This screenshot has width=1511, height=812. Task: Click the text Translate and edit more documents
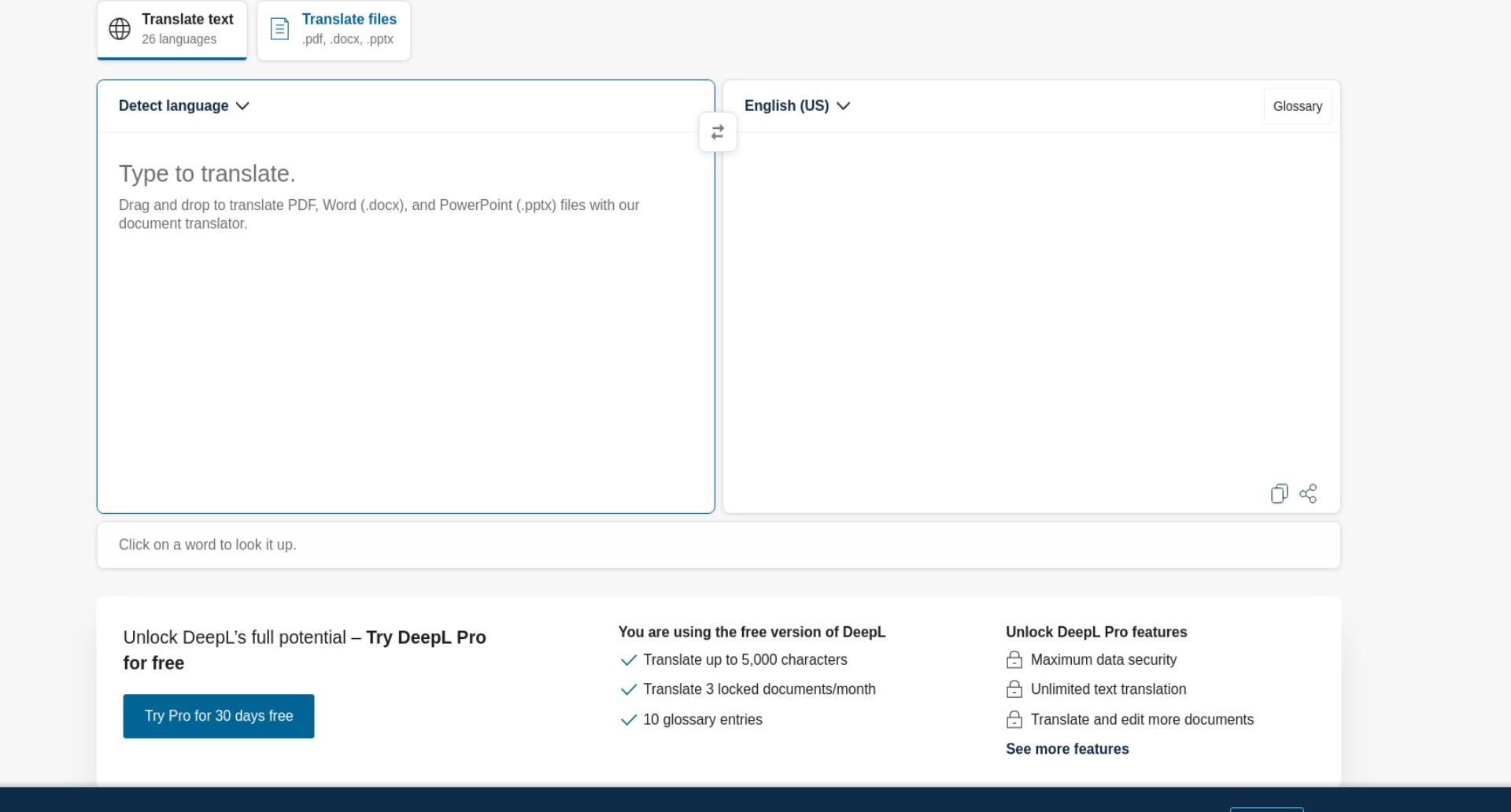1142,719
